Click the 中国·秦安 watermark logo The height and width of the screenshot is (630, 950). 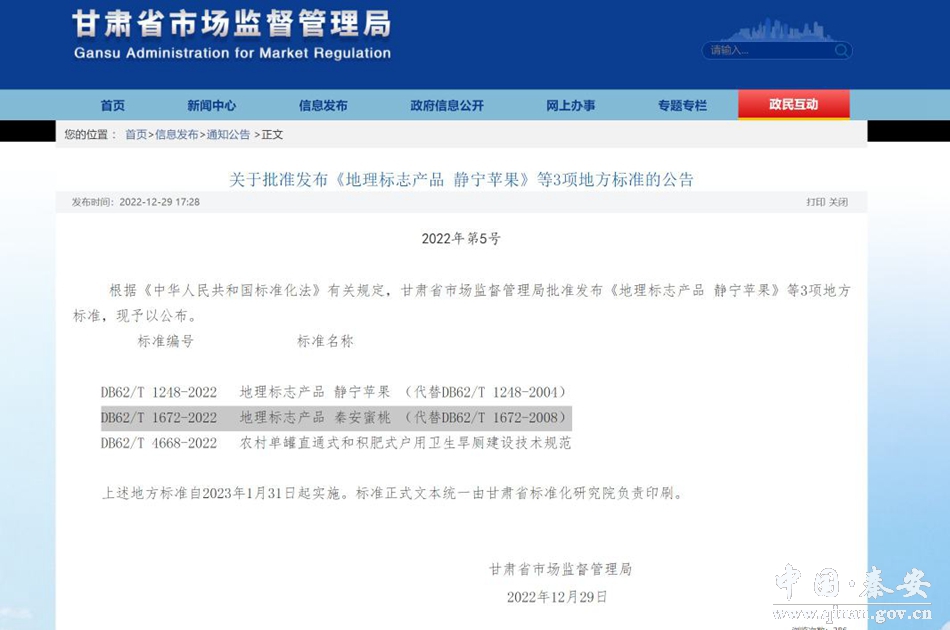[853, 591]
